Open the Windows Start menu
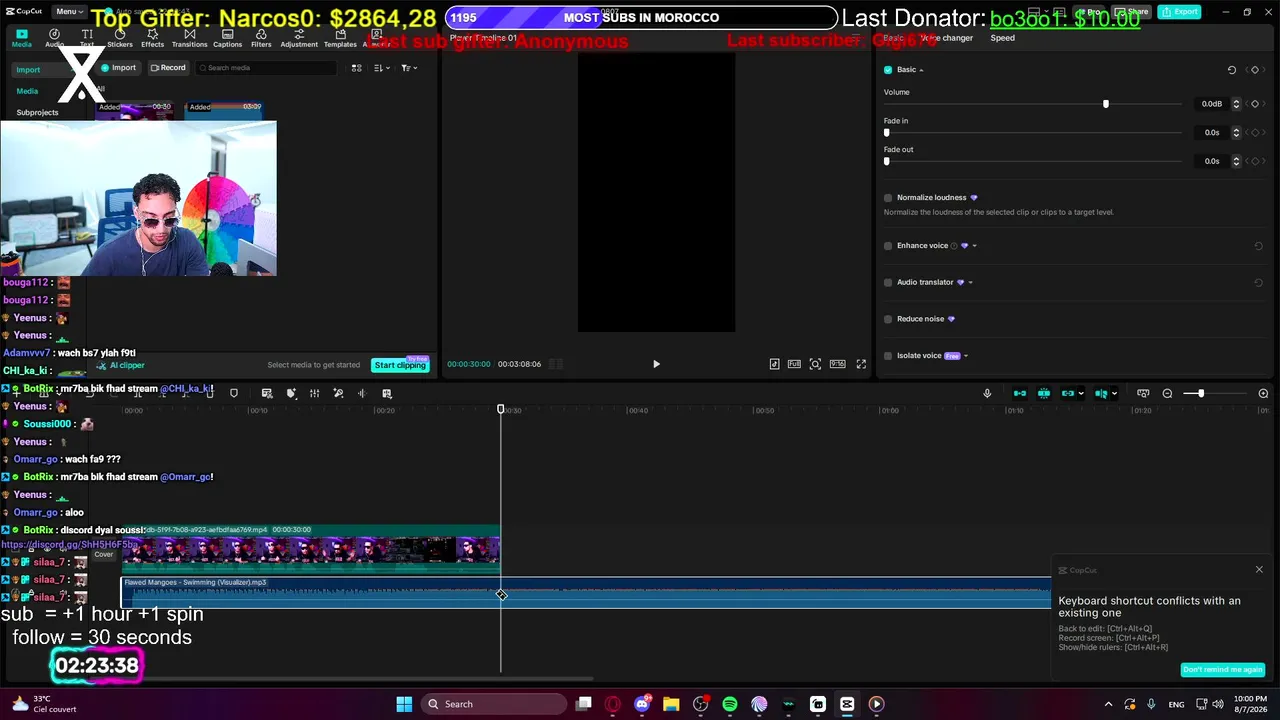Screen dimensions: 1280x720 point(404,704)
